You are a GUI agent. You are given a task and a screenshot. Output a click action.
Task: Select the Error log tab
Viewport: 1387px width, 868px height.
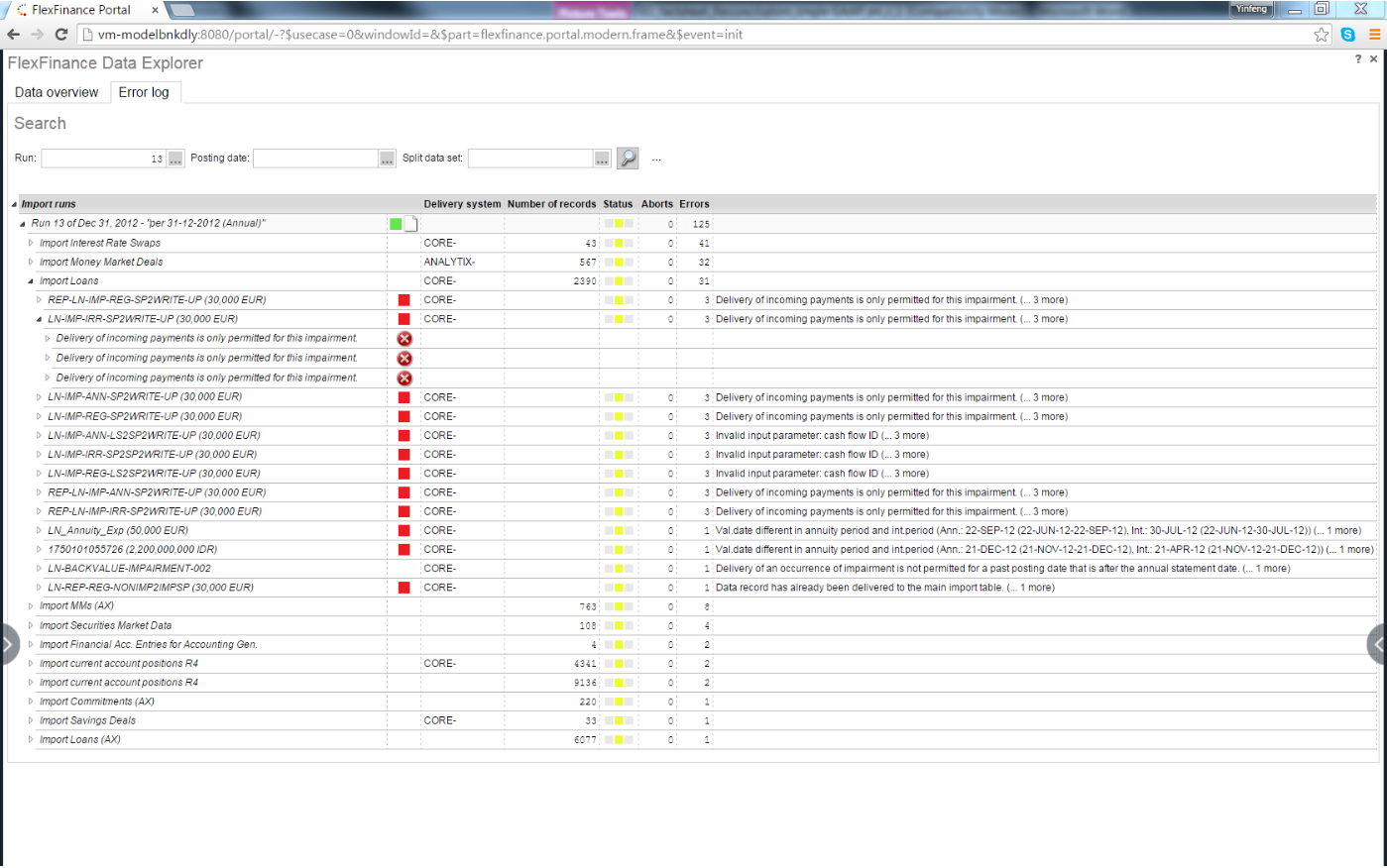click(x=144, y=92)
